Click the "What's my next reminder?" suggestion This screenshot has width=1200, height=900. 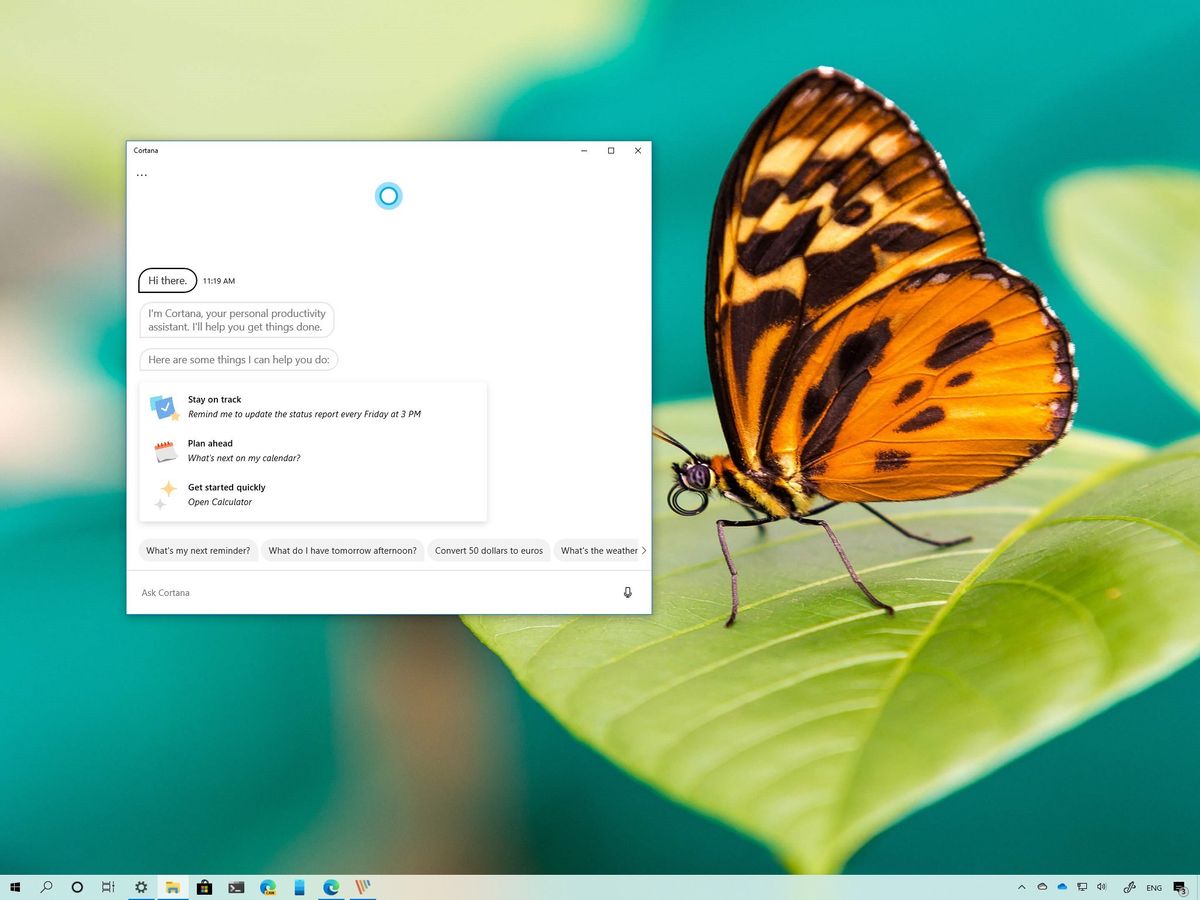(198, 550)
